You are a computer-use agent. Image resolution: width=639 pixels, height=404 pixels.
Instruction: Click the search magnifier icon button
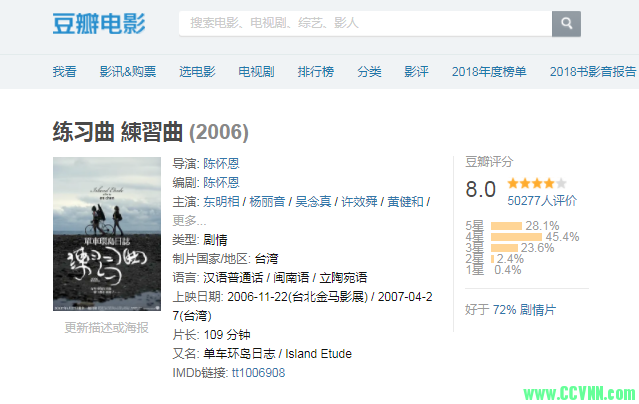[x=566, y=24]
